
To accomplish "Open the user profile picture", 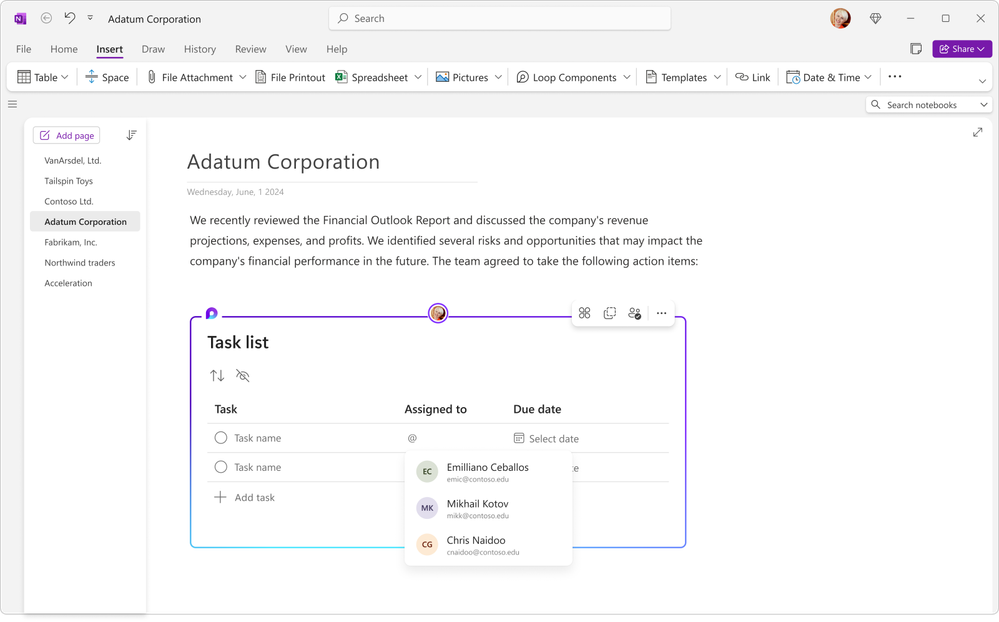I will [840, 18].
